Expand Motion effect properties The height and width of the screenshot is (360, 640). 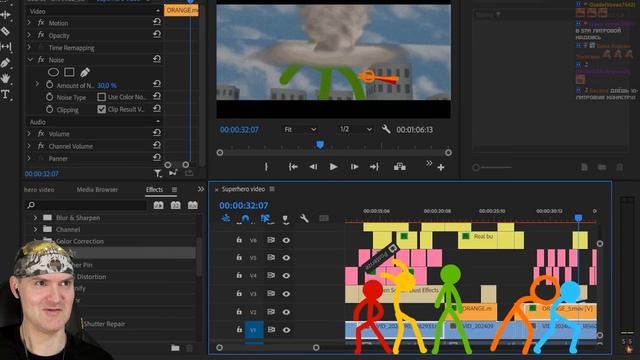pos(29,23)
